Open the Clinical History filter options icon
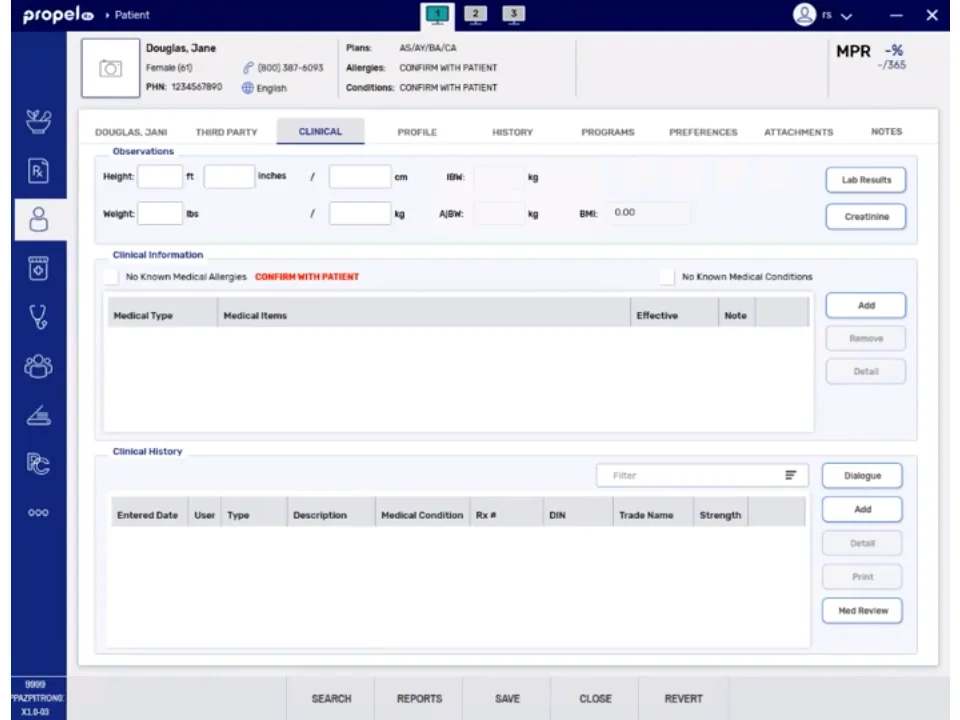 [790, 475]
